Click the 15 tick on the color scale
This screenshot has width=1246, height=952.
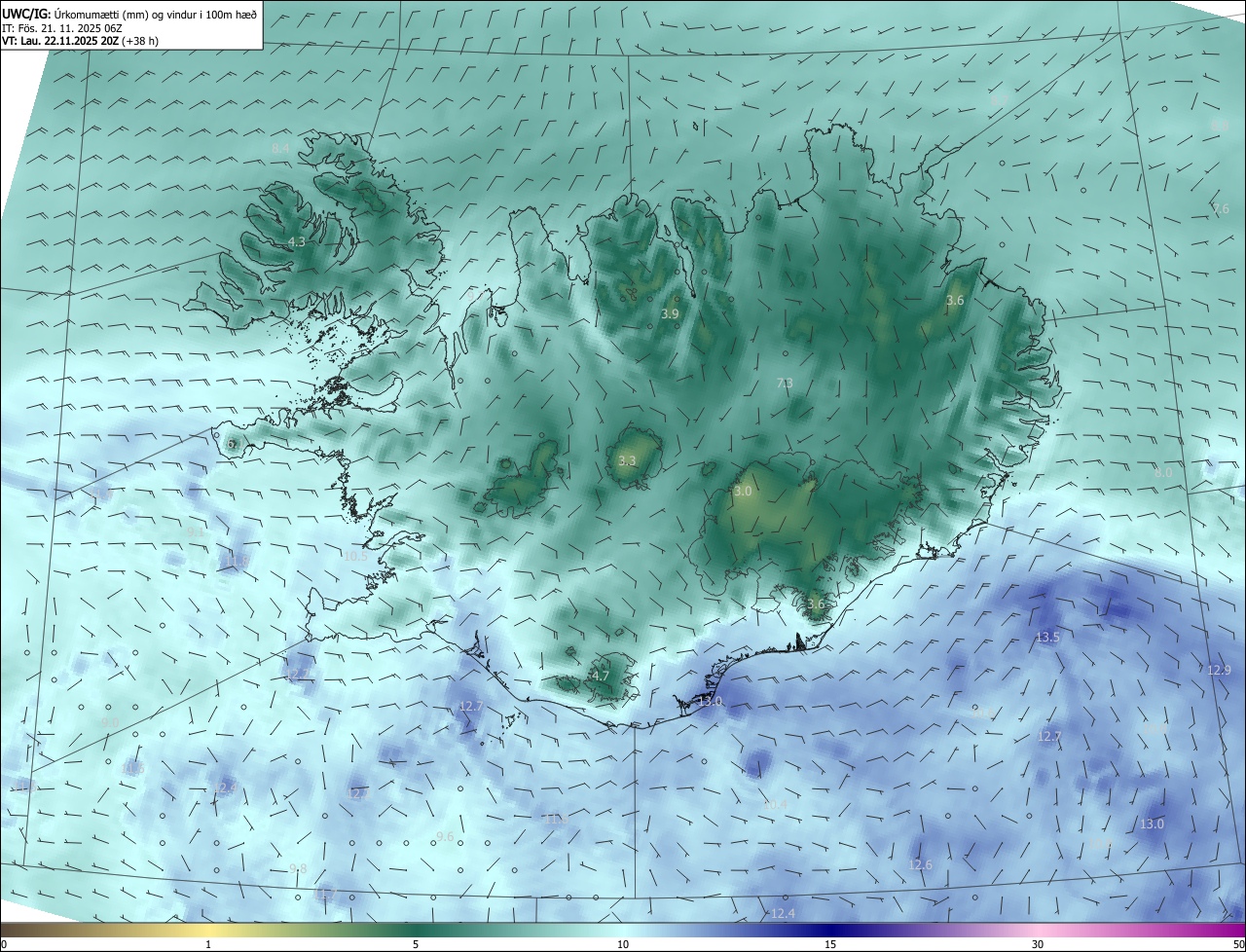click(x=830, y=944)
